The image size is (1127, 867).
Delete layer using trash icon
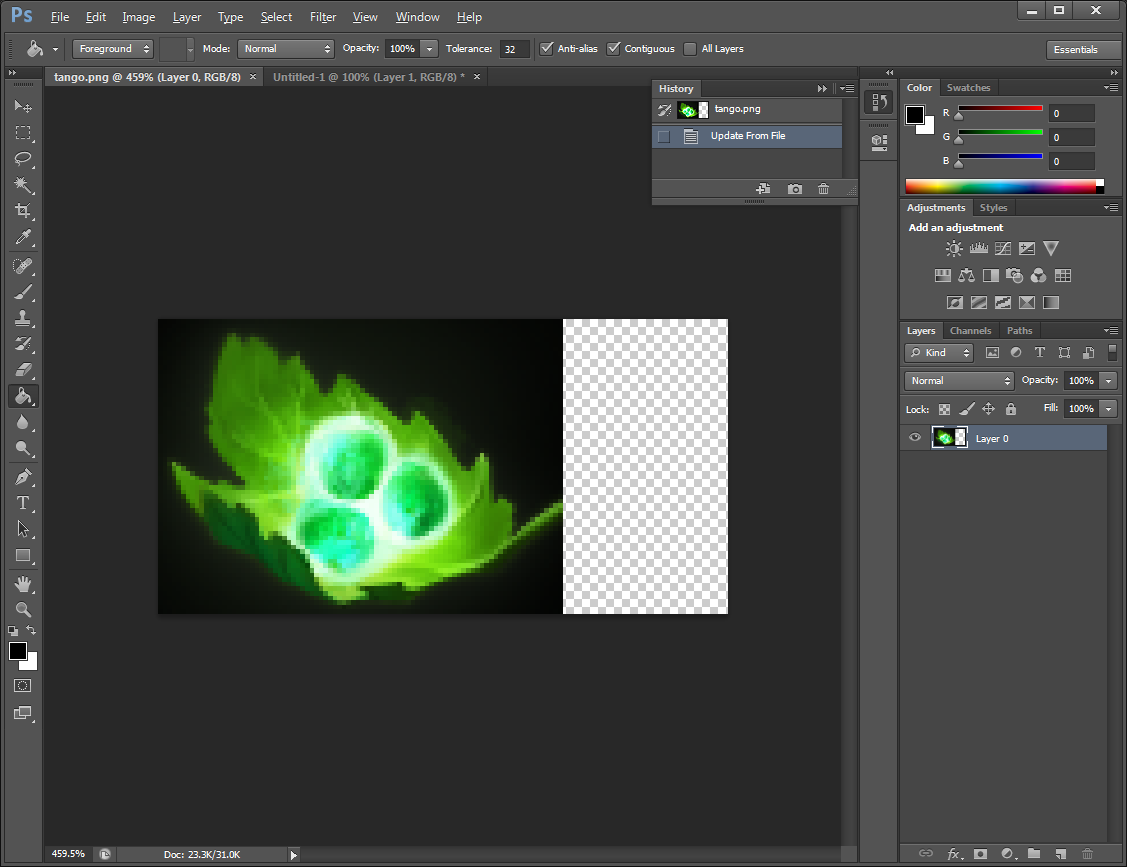tap(1087, 853)
